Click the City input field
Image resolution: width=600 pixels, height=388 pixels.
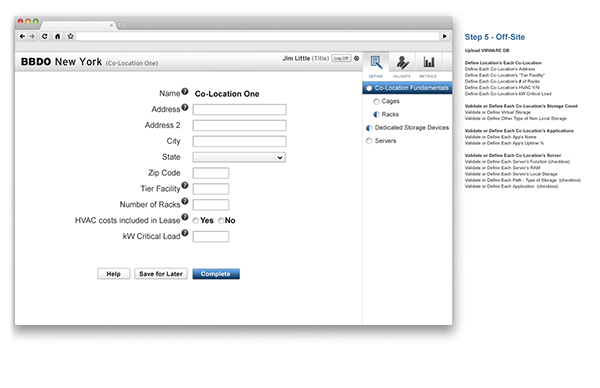click(x=240, y=141)
